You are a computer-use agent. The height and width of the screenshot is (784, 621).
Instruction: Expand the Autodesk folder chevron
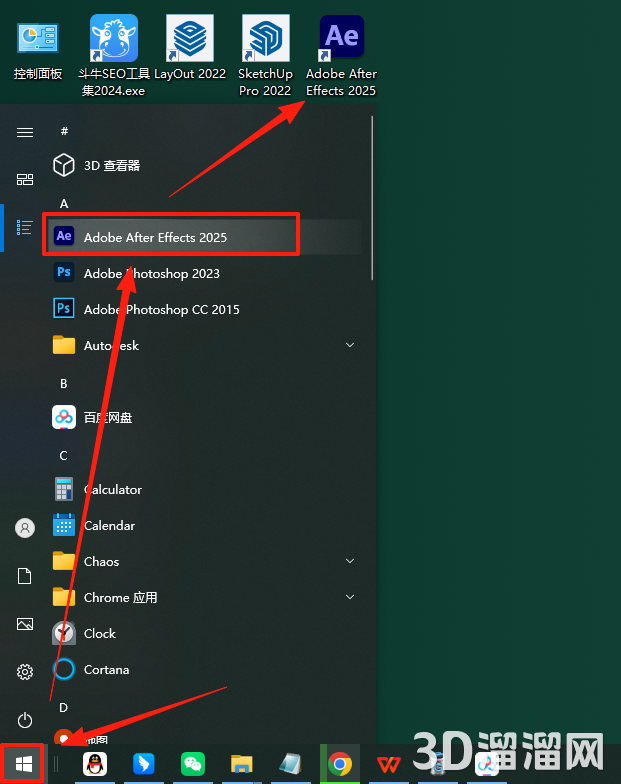[x=350, y=345]
